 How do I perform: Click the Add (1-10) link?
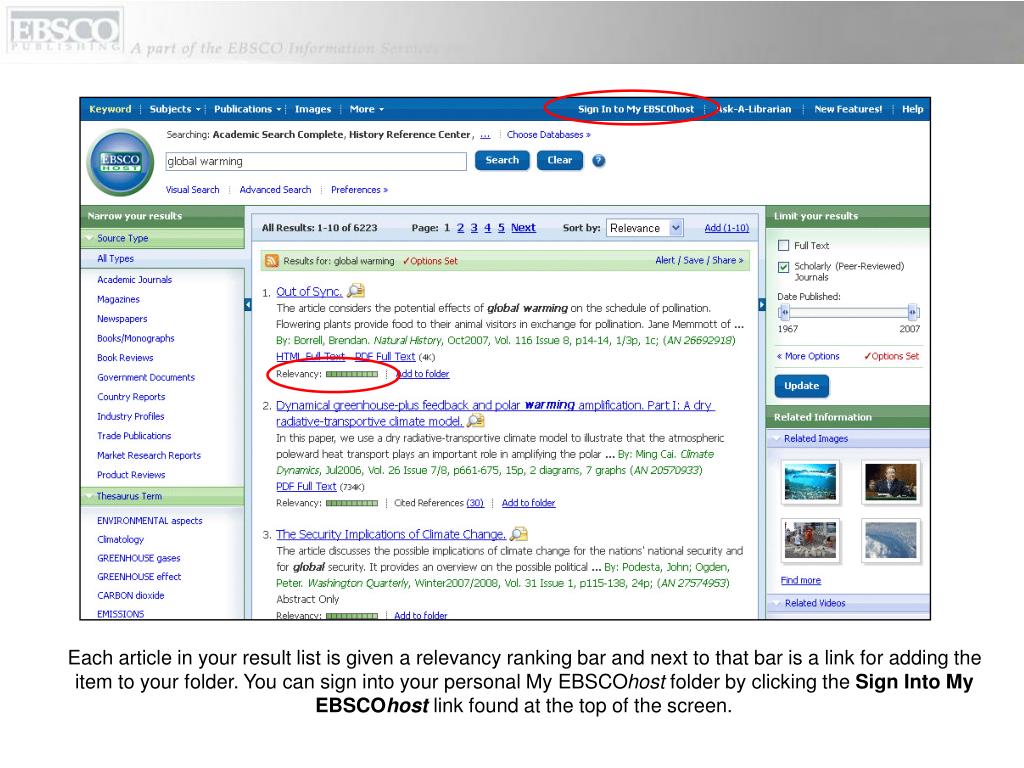pyautogui.click(x=726, y=228)
